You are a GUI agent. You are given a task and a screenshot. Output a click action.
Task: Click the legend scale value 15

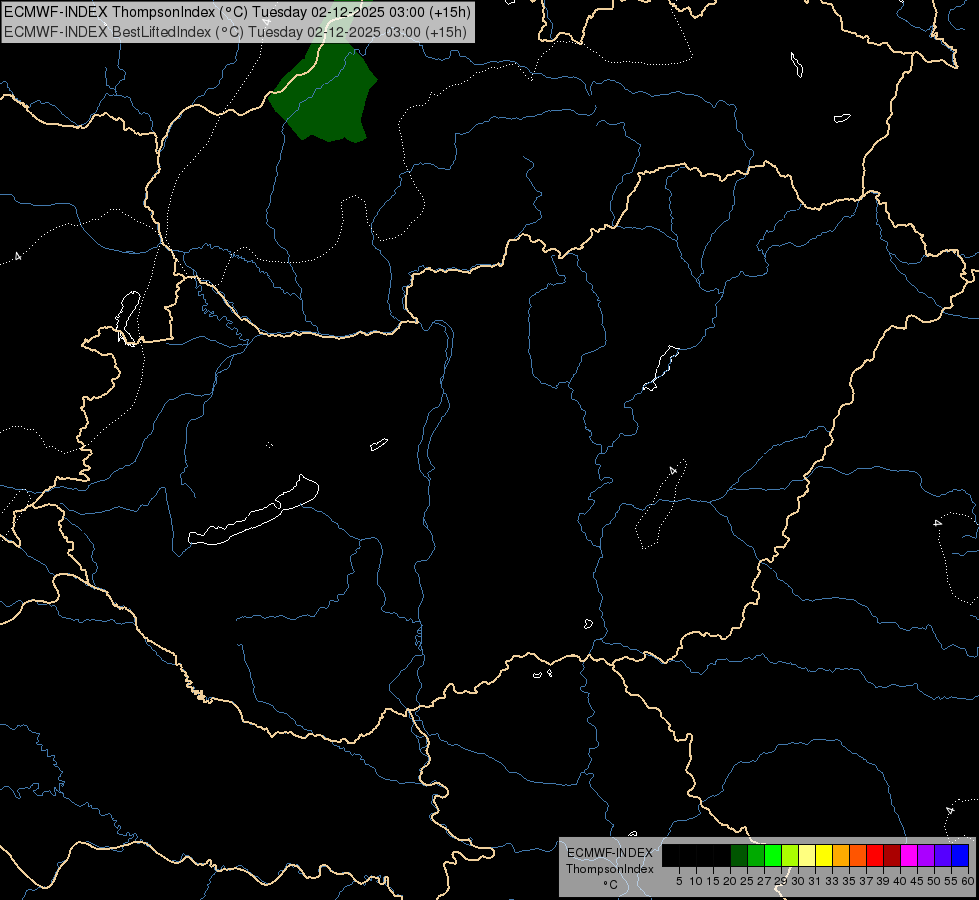(713, 881)
